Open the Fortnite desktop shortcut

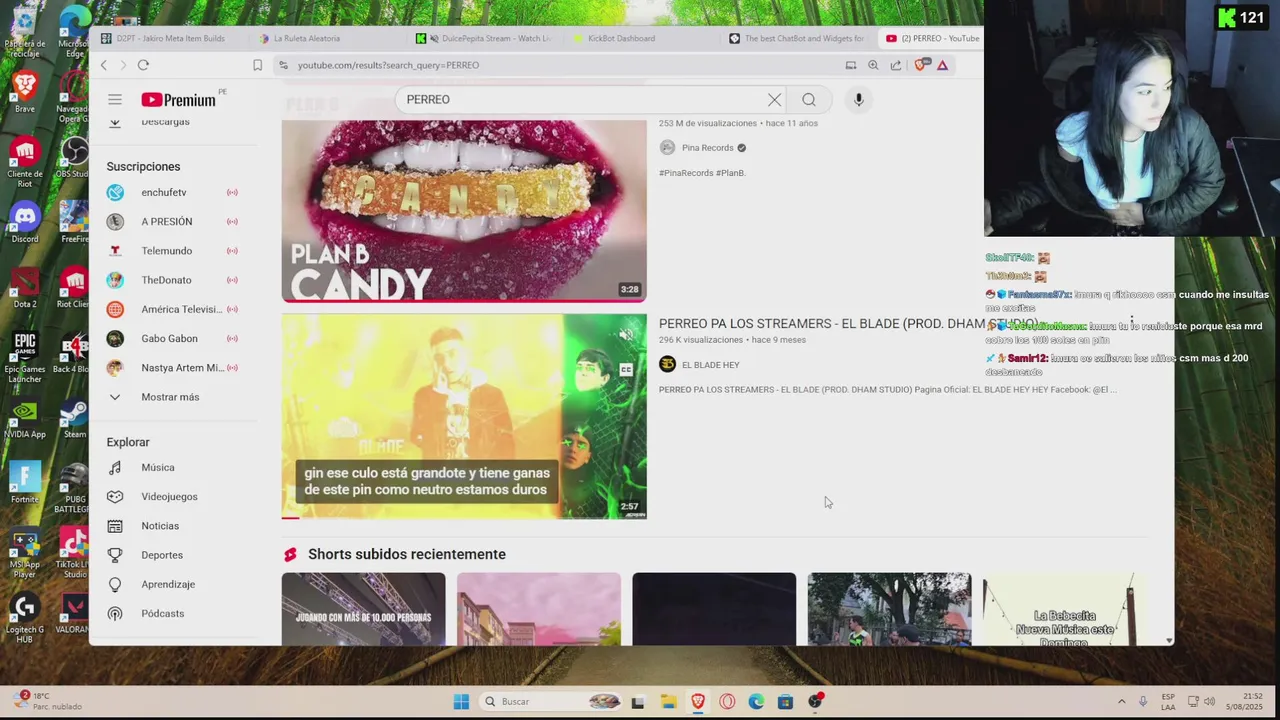click(25, 482)
